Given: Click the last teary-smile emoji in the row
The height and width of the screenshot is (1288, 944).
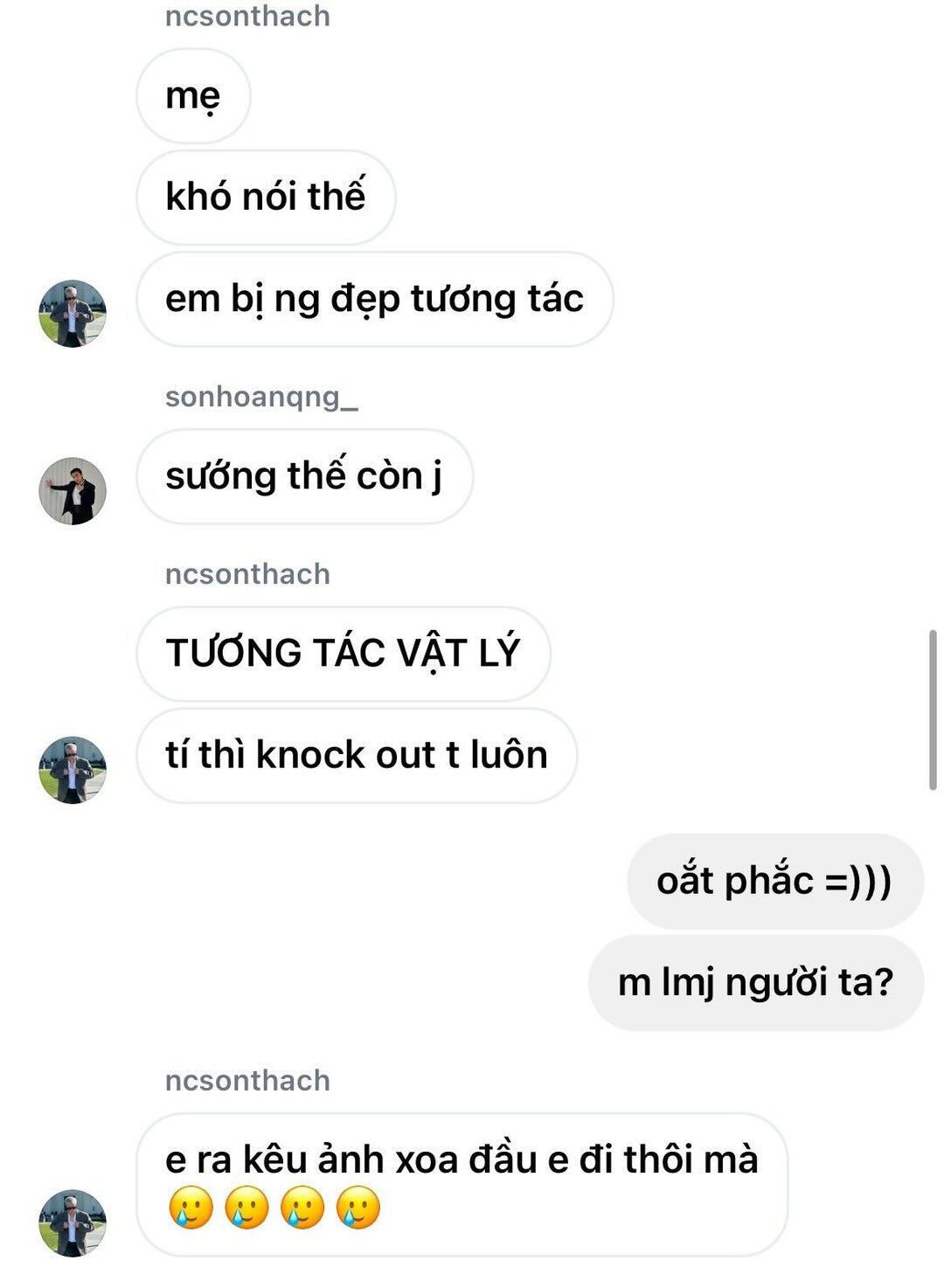Looking at the screenshot, I should [358, 1208].
